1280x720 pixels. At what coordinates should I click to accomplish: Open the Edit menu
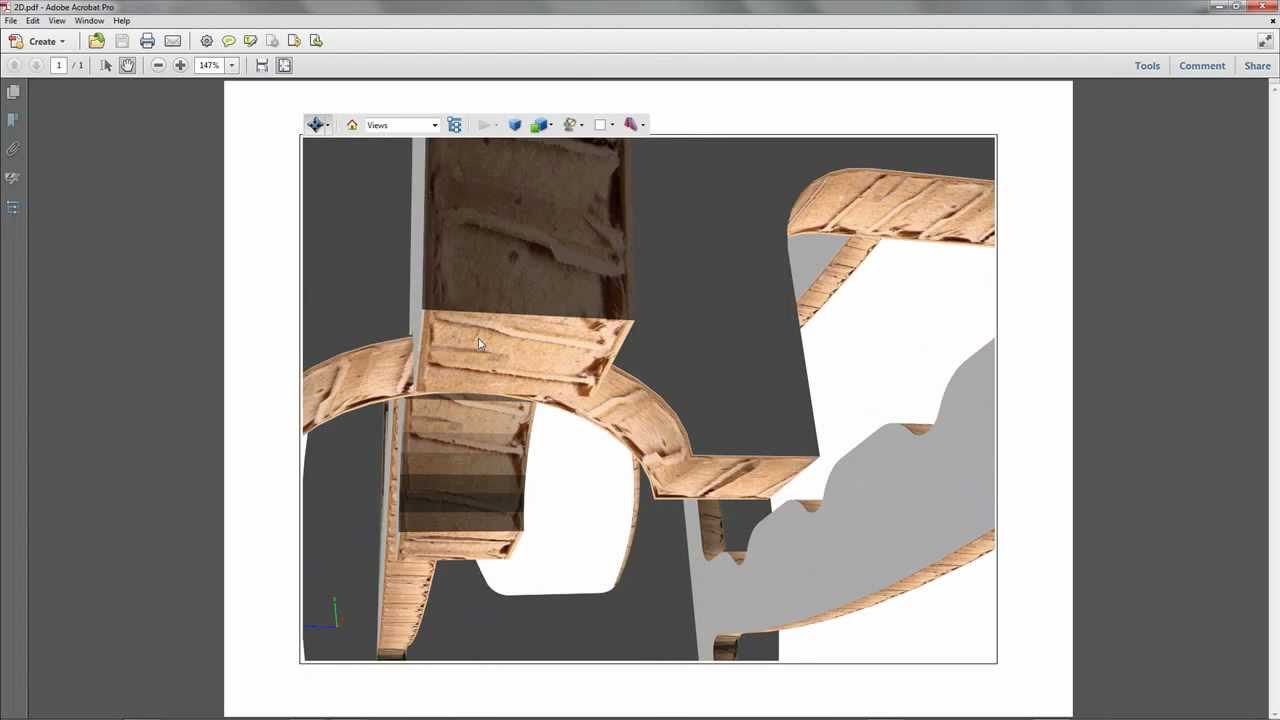click(x=33, y=20)
